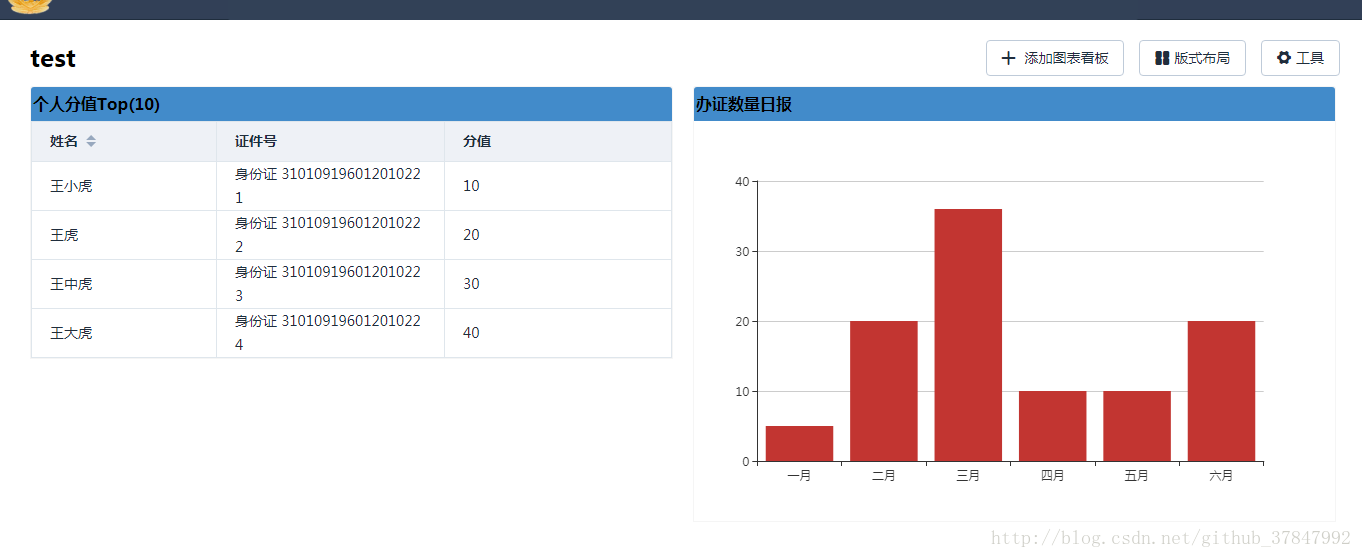Screen dimensions: 1362x558
Task: Click the name cell 王小虎
Action: [x=124, y=186]
